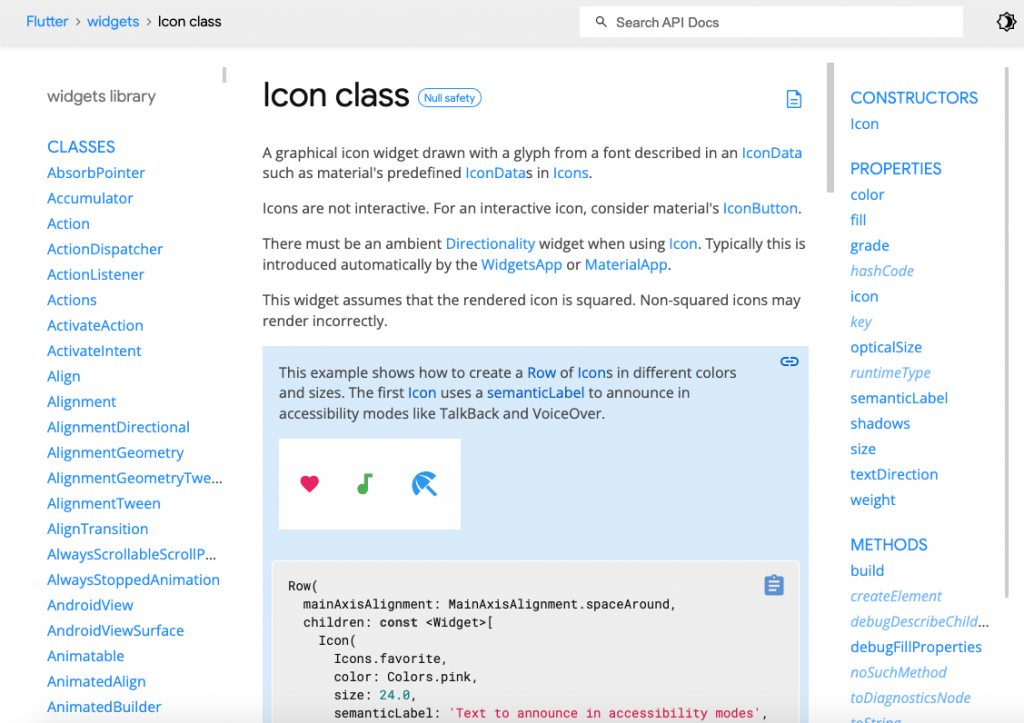This screenshot has width=1024, height=723.
Task: Open the MaterialApp link
Action: [x=626, y=265]
